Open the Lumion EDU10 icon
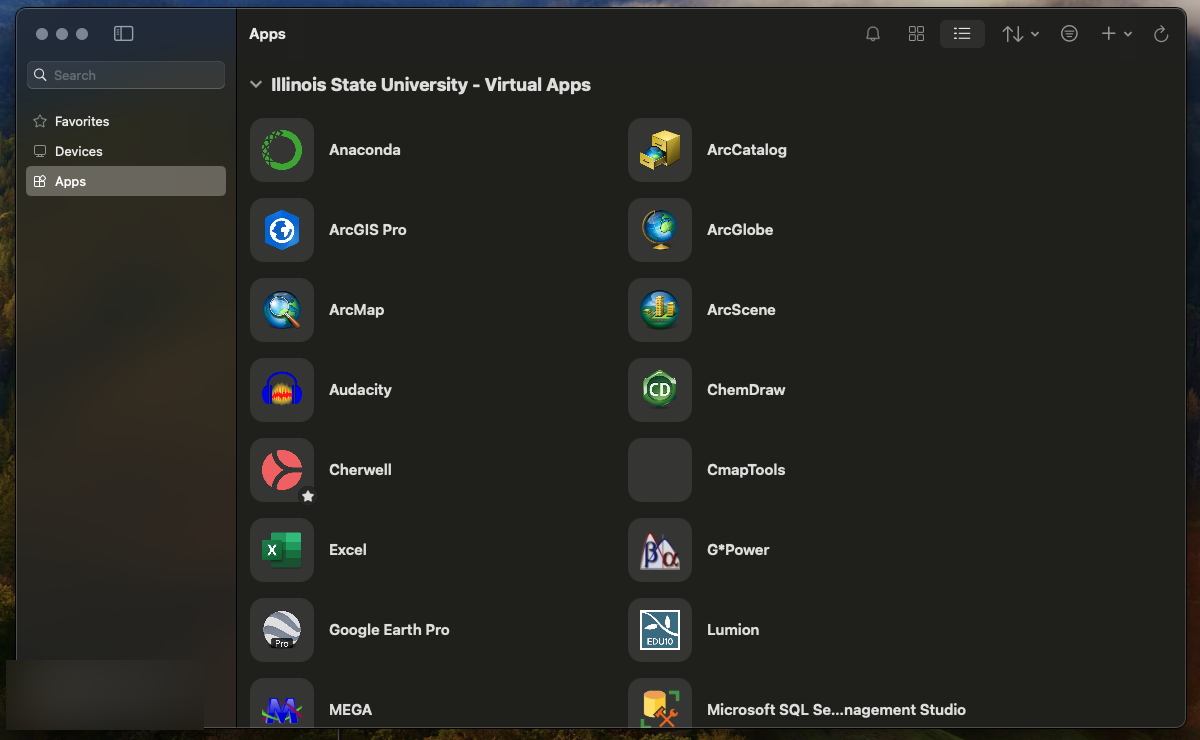The height and width of the screenshot is (740, 1200). click(660, 630)
